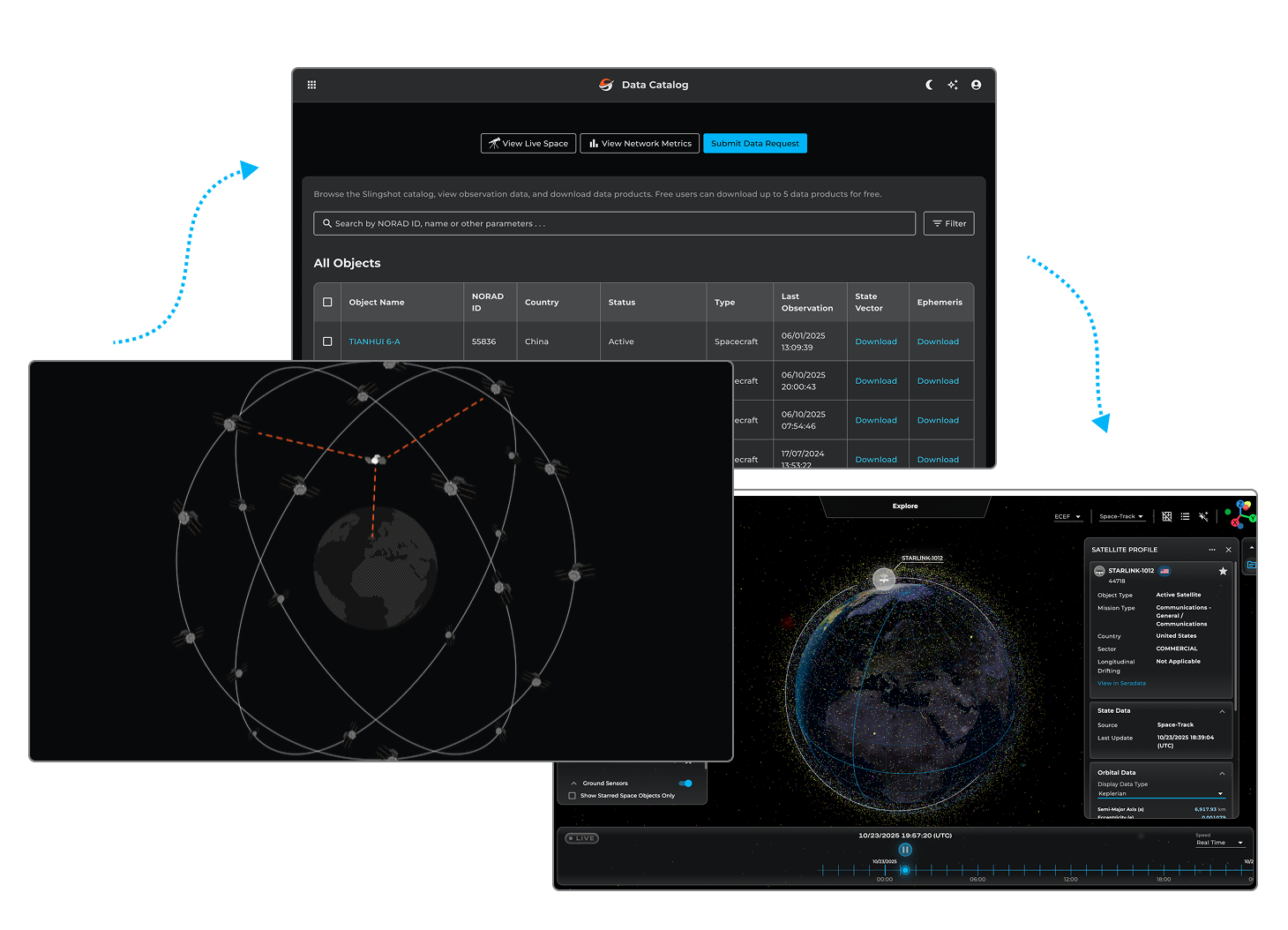Select the grid overlay icon in the Explore toolbar

coord(1166,516)
